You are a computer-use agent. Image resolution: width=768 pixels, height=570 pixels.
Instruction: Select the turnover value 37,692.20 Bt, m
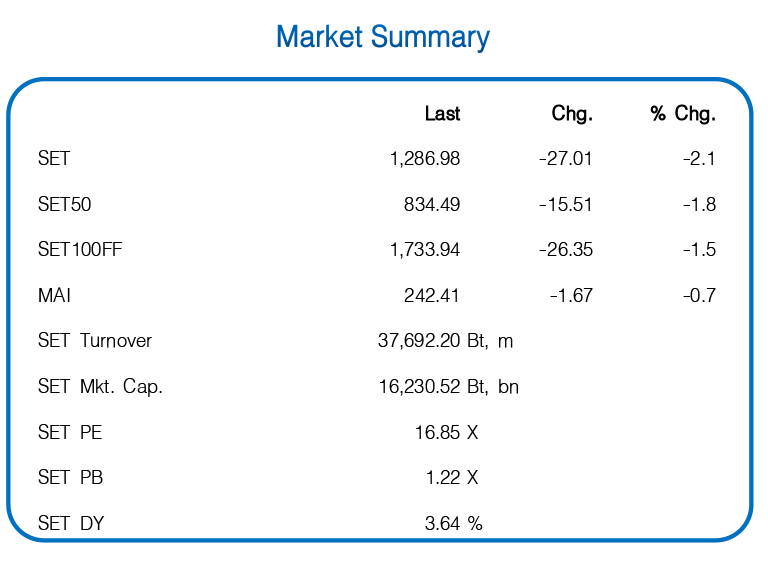[445, 341]
